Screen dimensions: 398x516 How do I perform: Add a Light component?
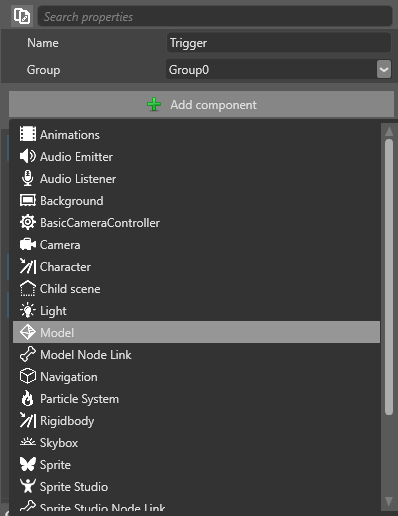(x=196, y=311)
